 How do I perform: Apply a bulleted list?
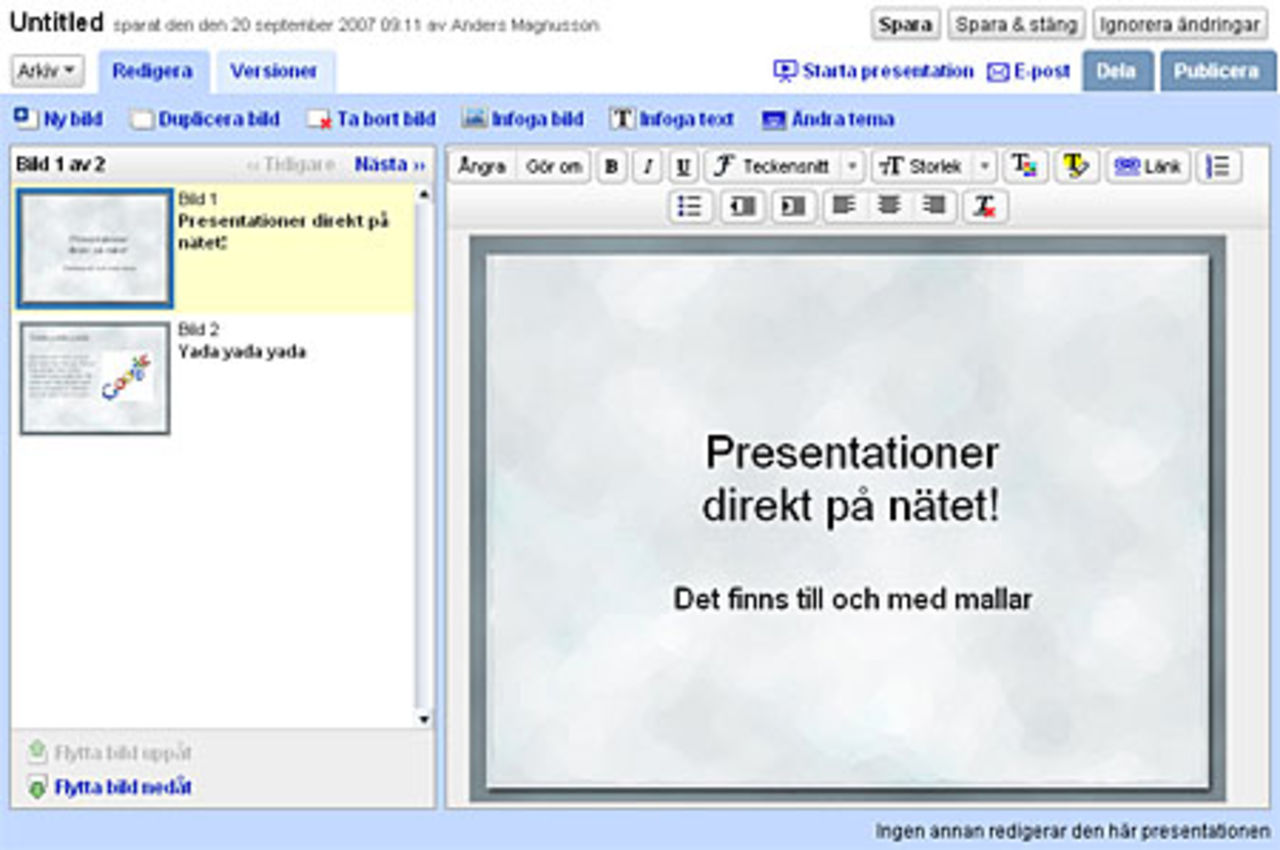[x=690, y=207]
